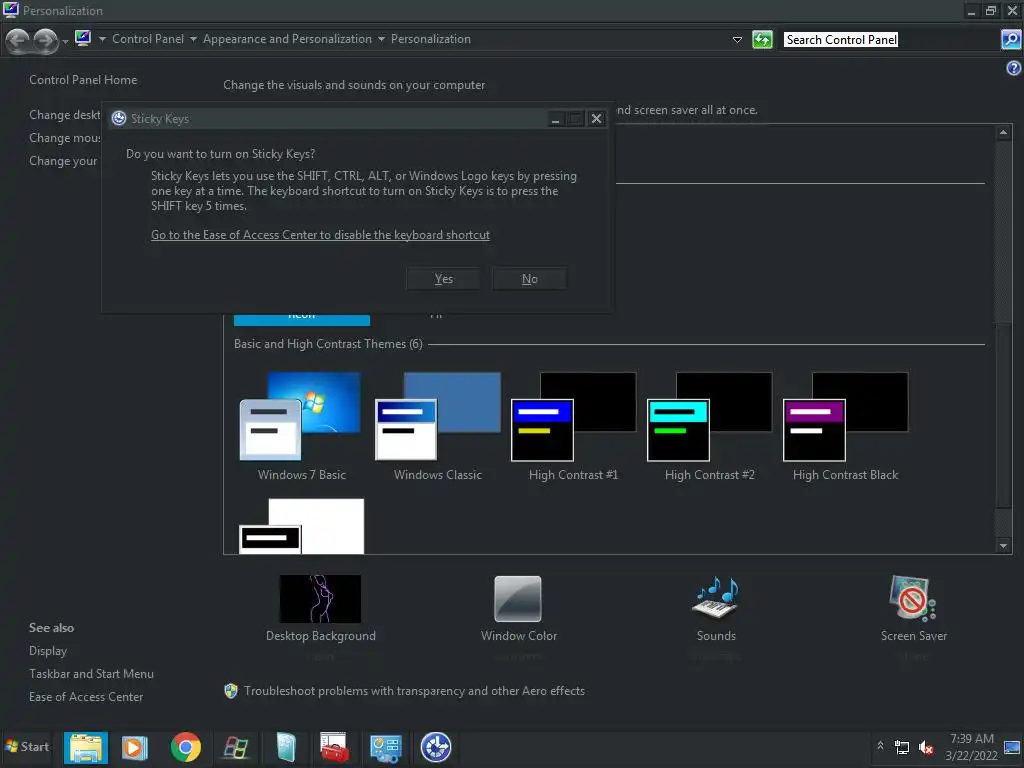Click the Back navigation arrow
This screenshot has height=768, width=1024.
pyautogui.click(x=18, y=40)
